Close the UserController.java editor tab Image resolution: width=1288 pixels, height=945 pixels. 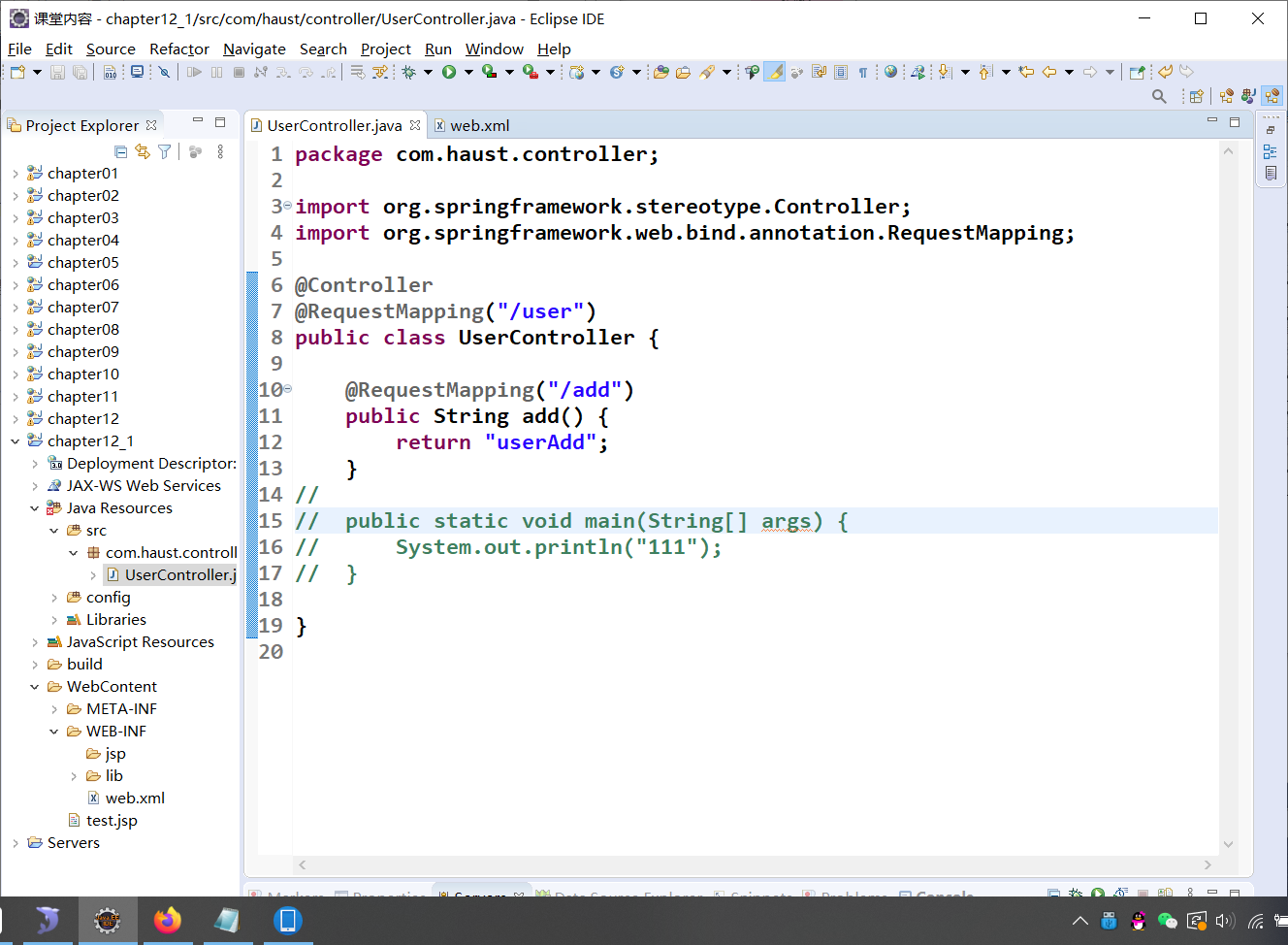415,125
